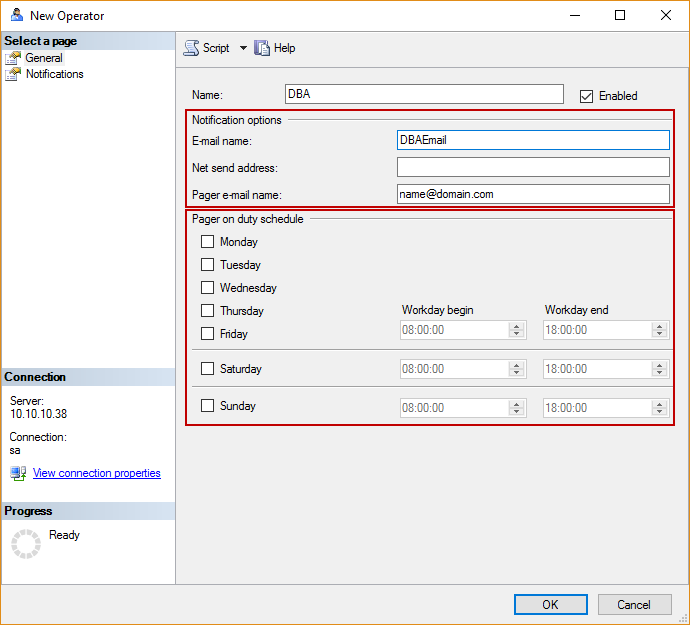Viewport: 690px width, 625px height.
Task: Select the Notifications page
Action: pyautogui.click(x=55, y=74)
